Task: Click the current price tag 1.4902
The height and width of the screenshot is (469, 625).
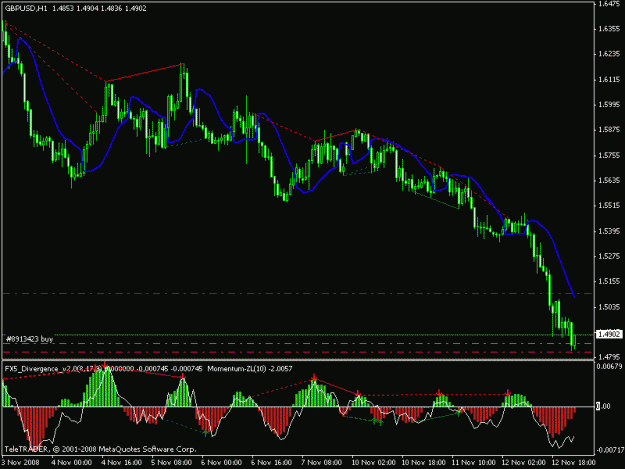Action: [609, 334]
